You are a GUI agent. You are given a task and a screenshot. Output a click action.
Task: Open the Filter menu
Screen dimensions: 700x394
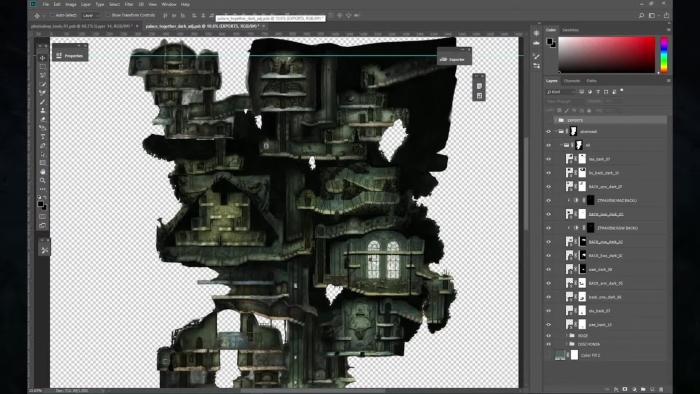tap(129, 4)
